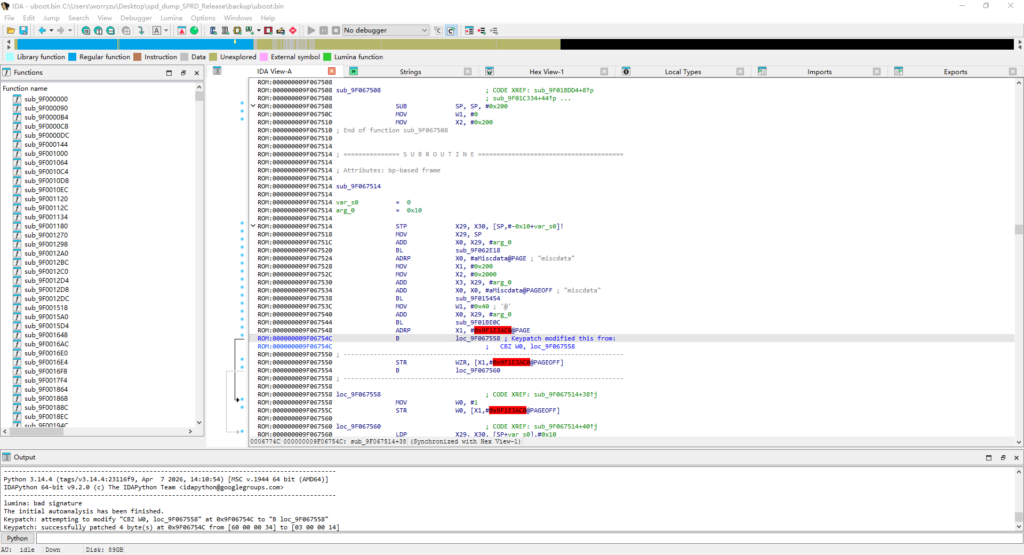Click the green Lumina function legend swatch
Screen dimensions: 1024x555
(327, 57)
